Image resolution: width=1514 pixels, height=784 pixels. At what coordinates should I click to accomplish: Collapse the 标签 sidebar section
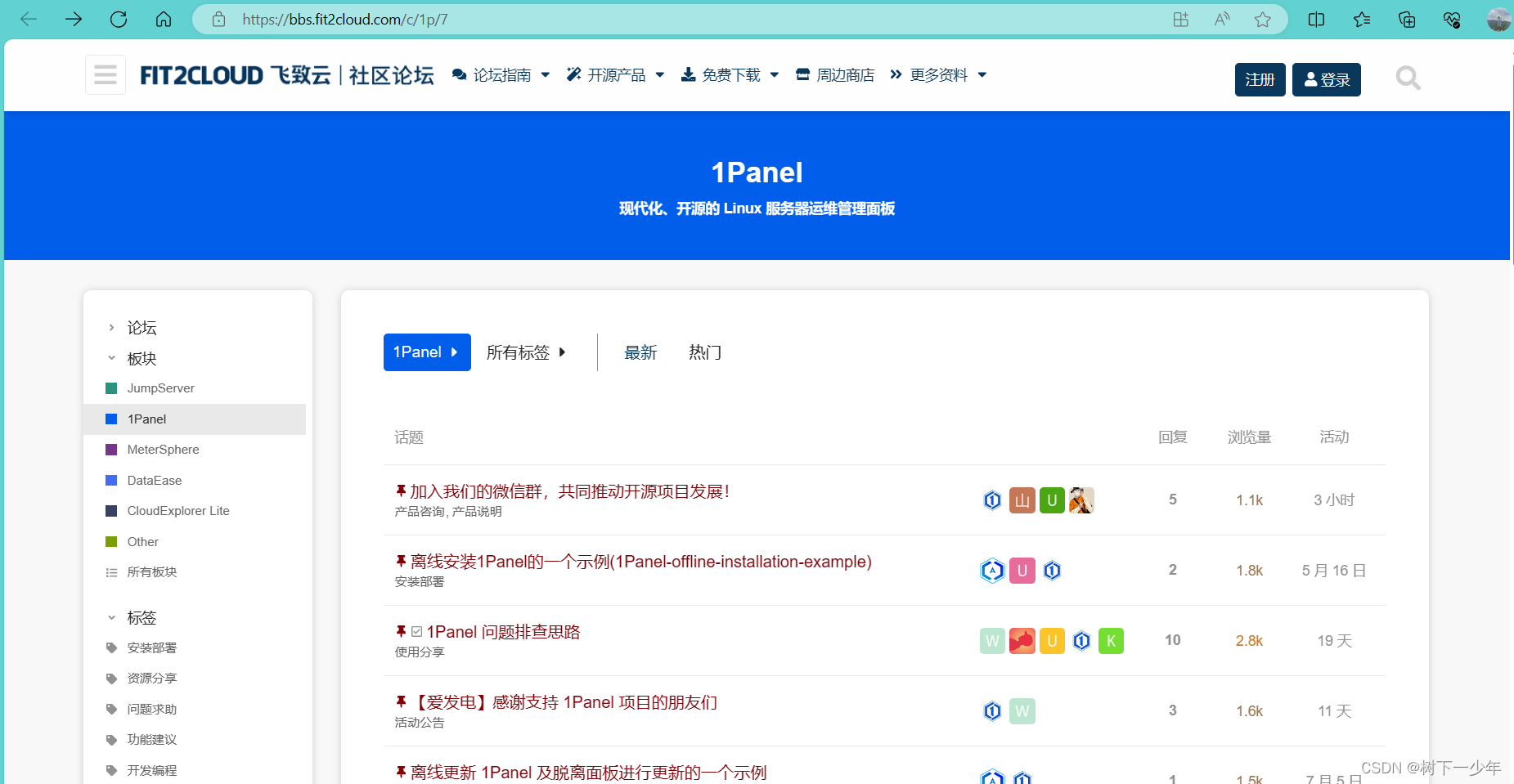tap(112, 618)
